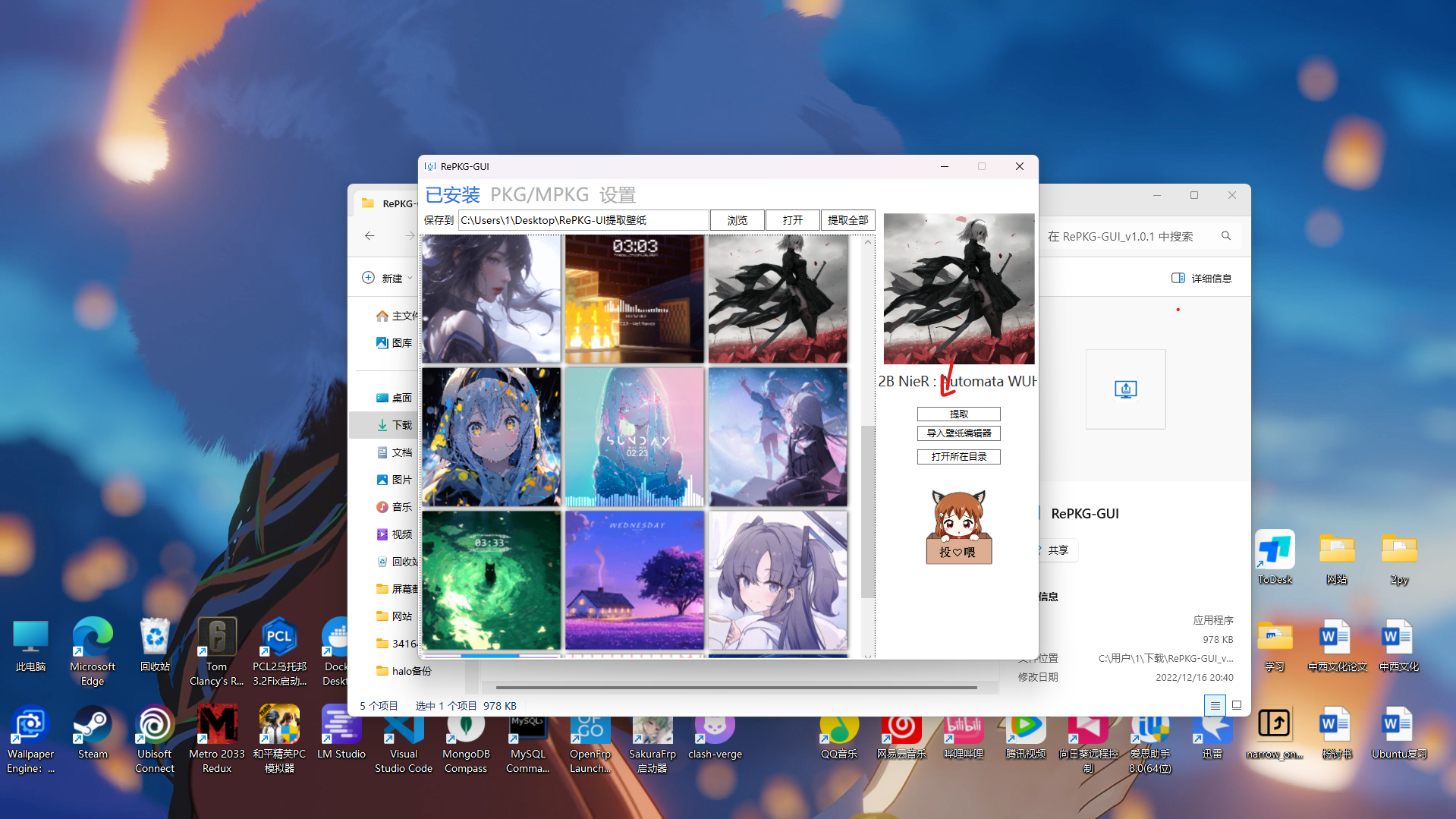Click the search magnifier icon in Explorer
This screenshot has width=1456, height=819.
1226,236
